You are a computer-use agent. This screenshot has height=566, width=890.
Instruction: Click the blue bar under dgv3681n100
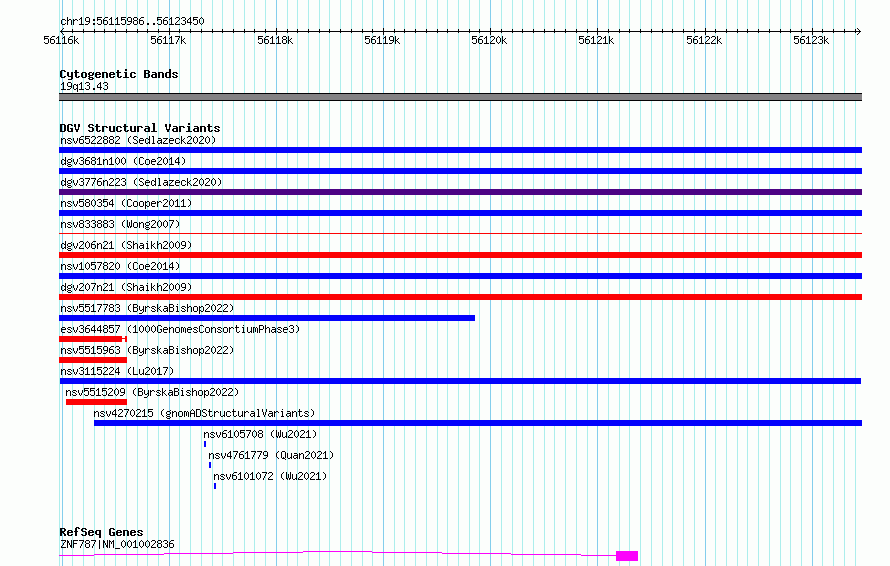click(x=460, y=171)
